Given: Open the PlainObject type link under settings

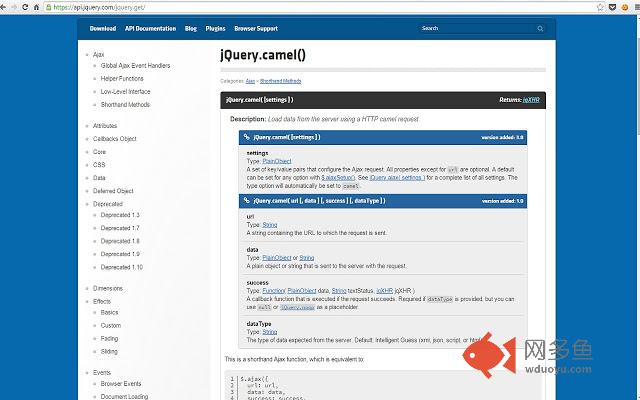Looking at the screenshot, I should pos(277,161).
